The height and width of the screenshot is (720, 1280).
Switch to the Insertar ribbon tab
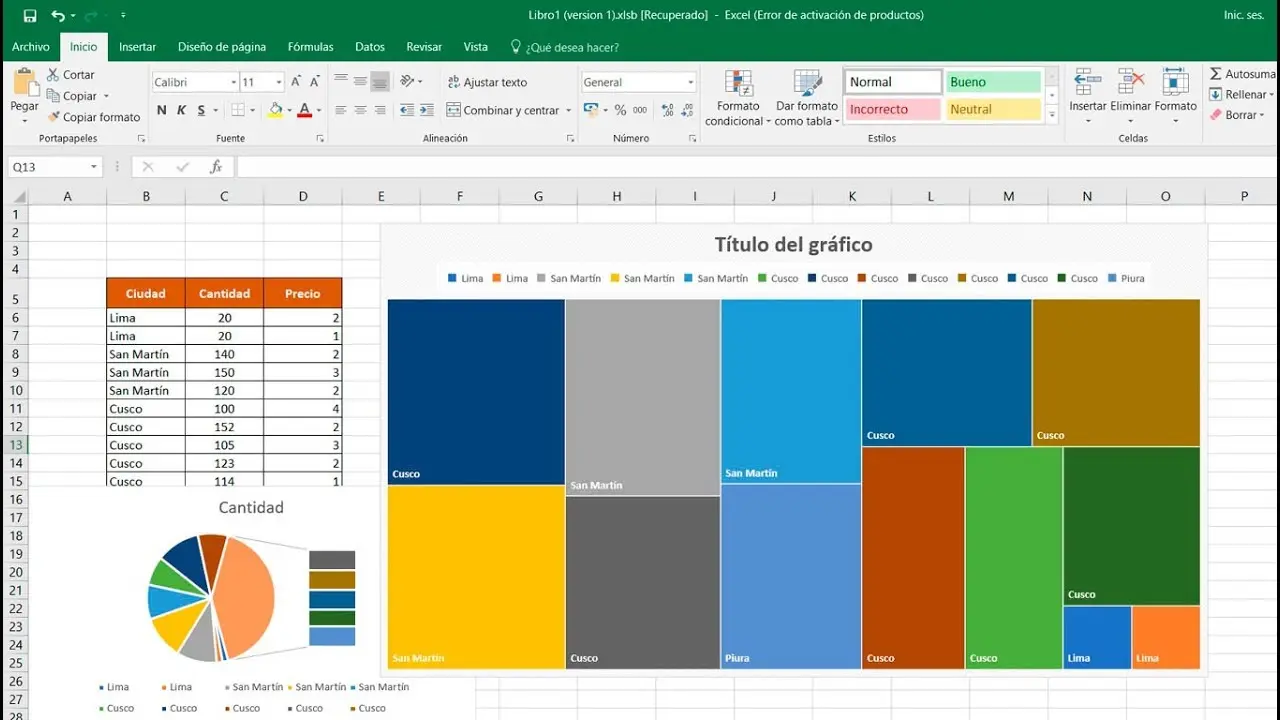tap(137, 47)
